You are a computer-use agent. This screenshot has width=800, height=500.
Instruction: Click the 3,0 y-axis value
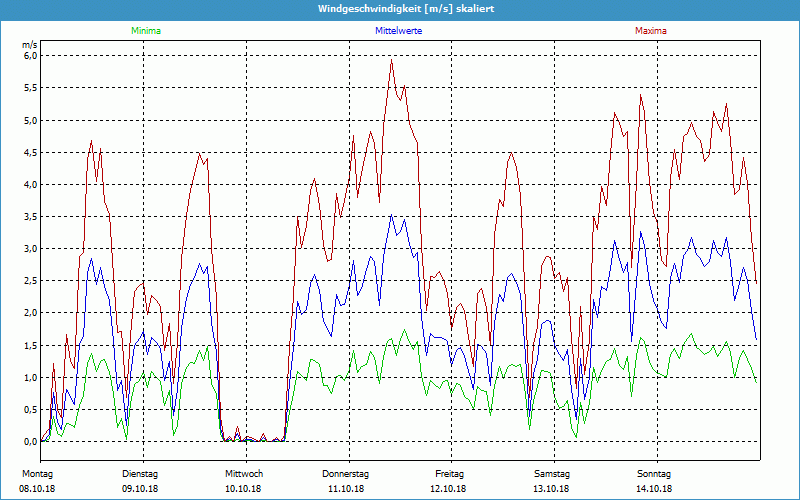coord(31,249)
